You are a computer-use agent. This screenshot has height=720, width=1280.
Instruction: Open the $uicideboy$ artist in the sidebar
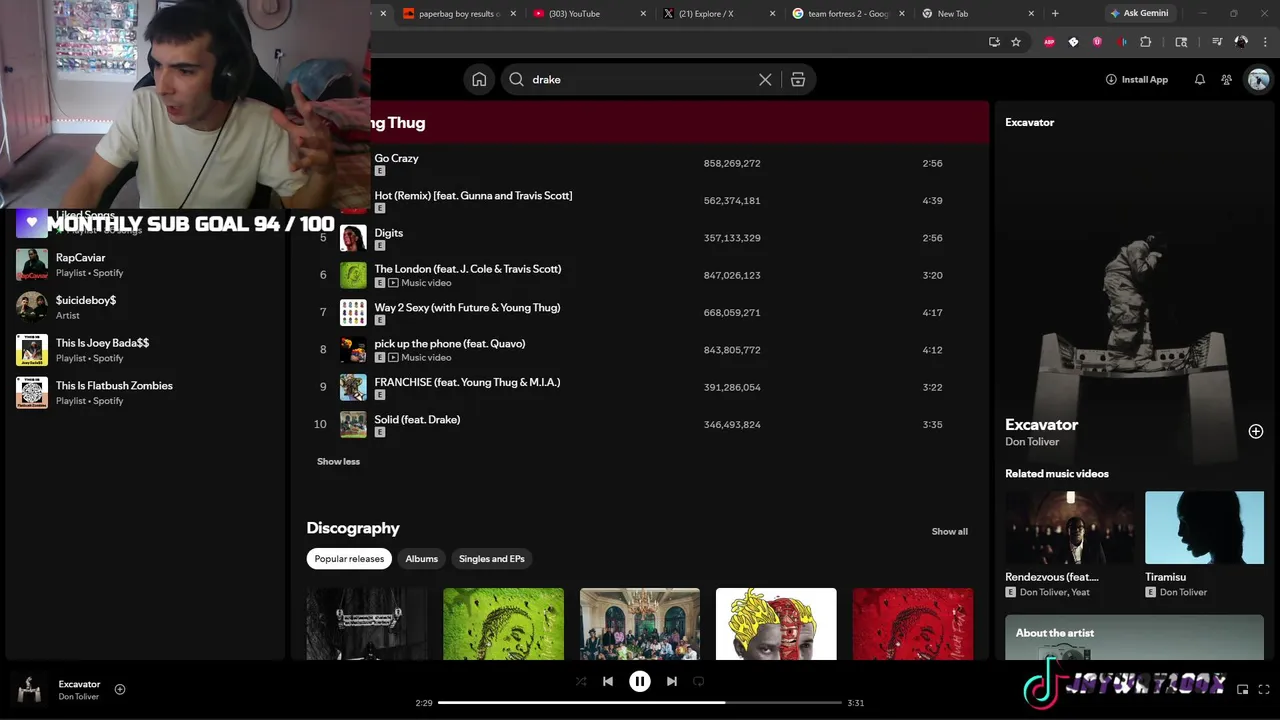click(145, 307)
